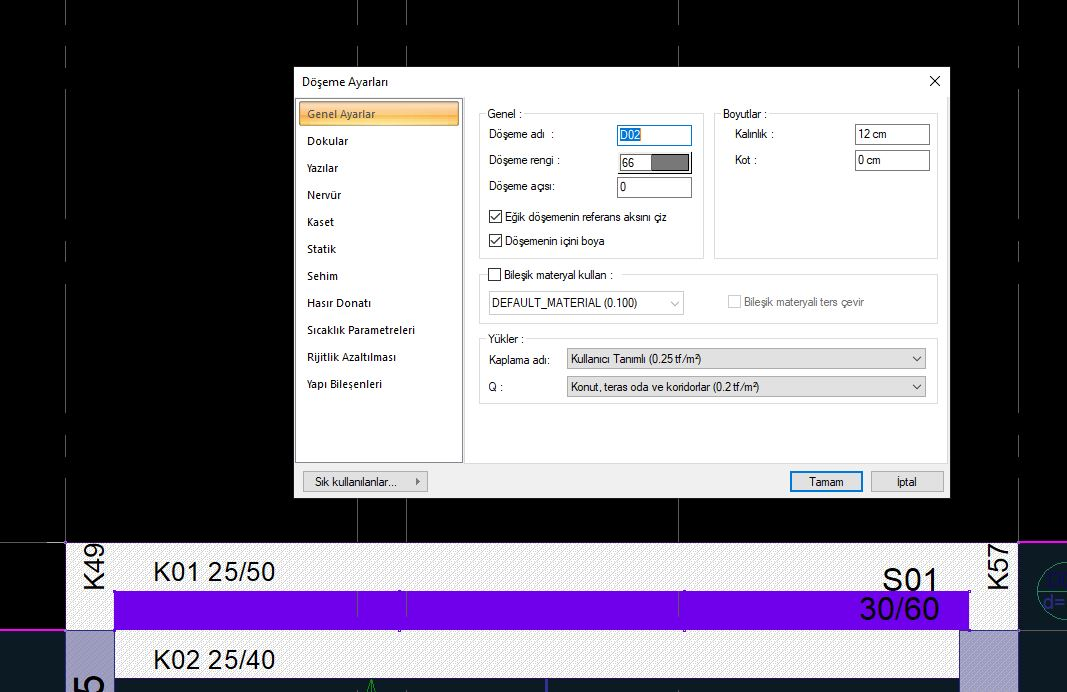This screenshot has width=1067, height=692.
Task: Open the Kaplama adı dropdown
Action: [746, 359]
